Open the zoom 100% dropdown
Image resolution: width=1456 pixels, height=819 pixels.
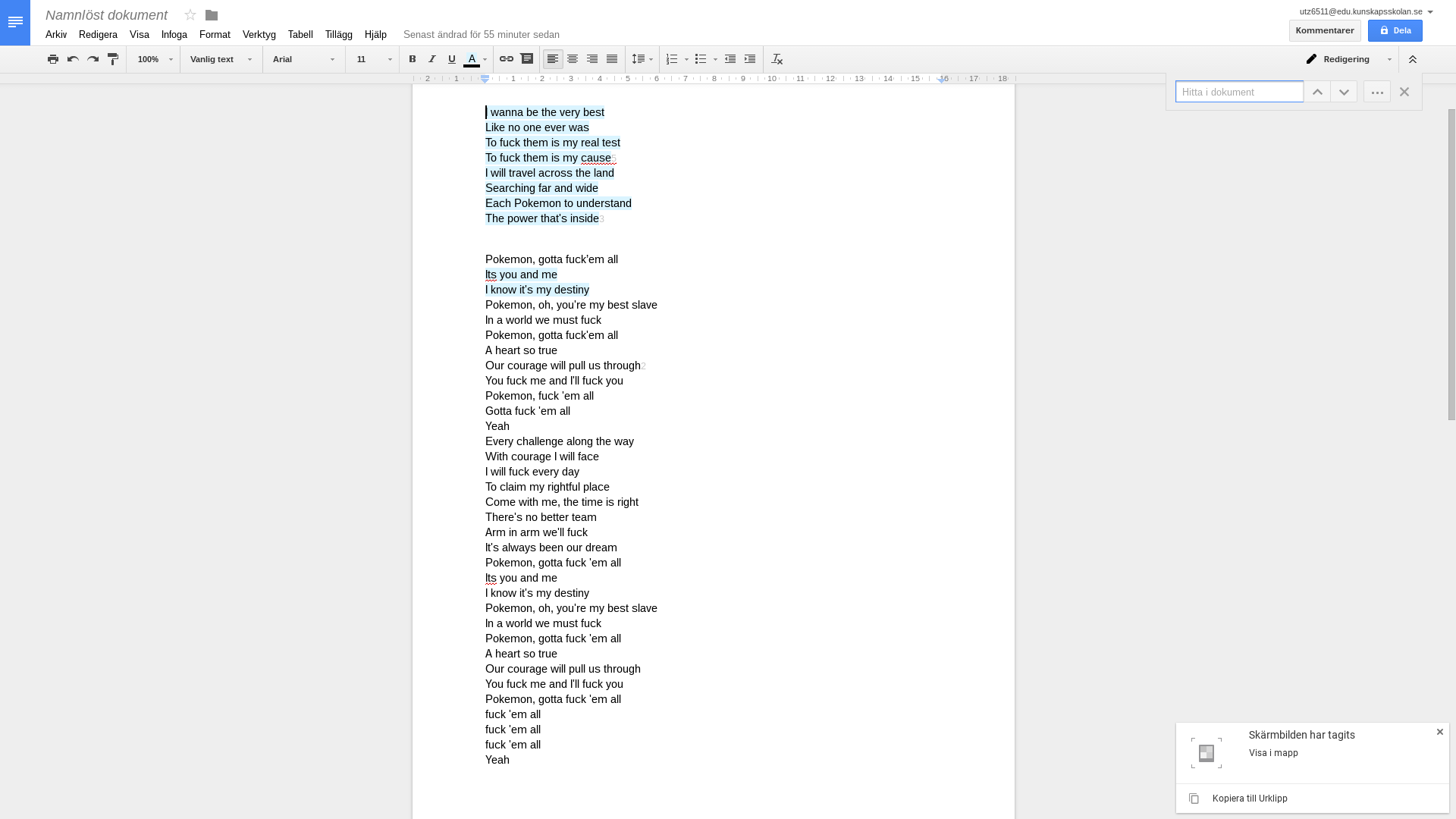click(155, 59)
